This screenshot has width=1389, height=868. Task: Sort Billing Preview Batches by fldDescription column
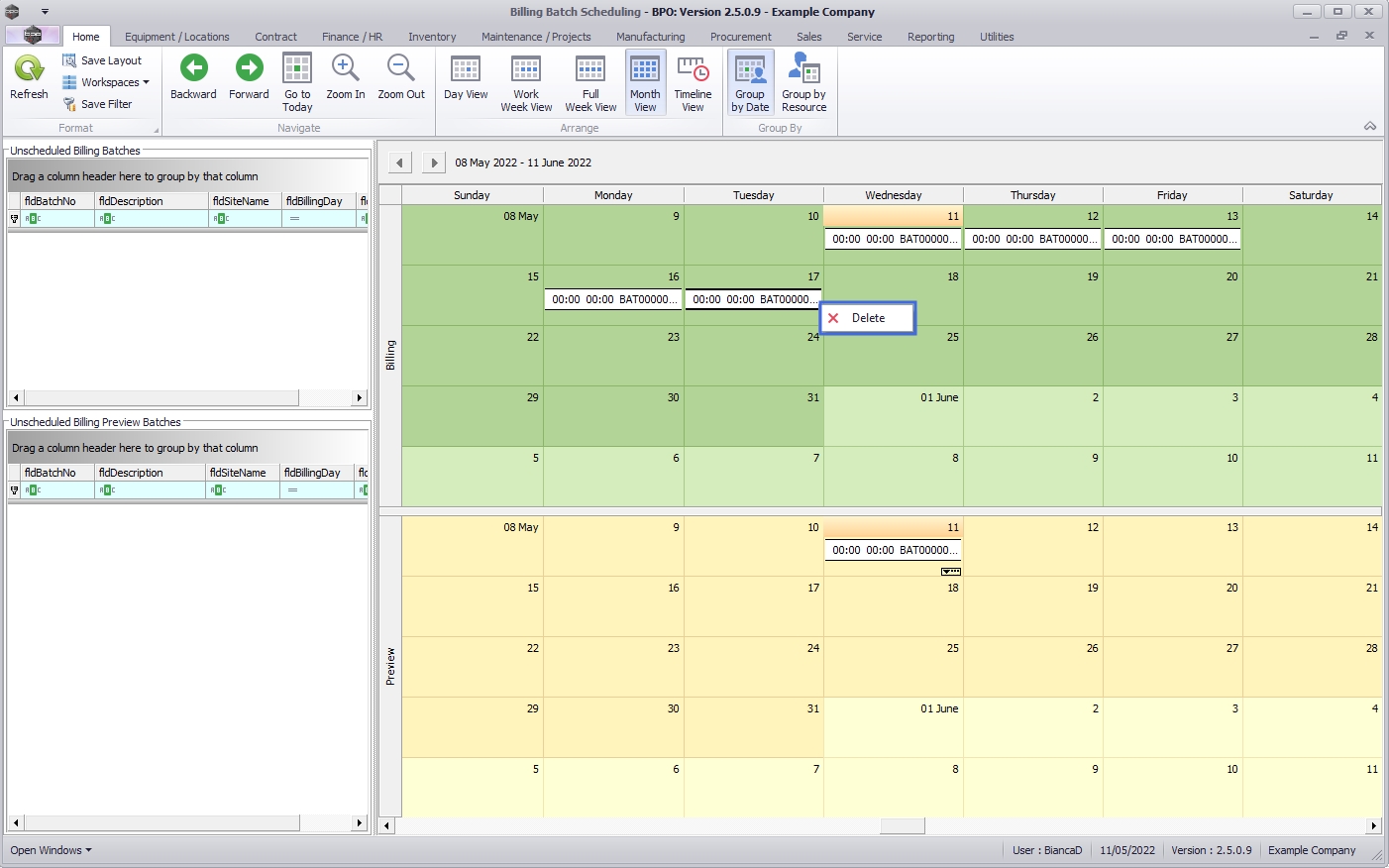click(x=151, y=473)
